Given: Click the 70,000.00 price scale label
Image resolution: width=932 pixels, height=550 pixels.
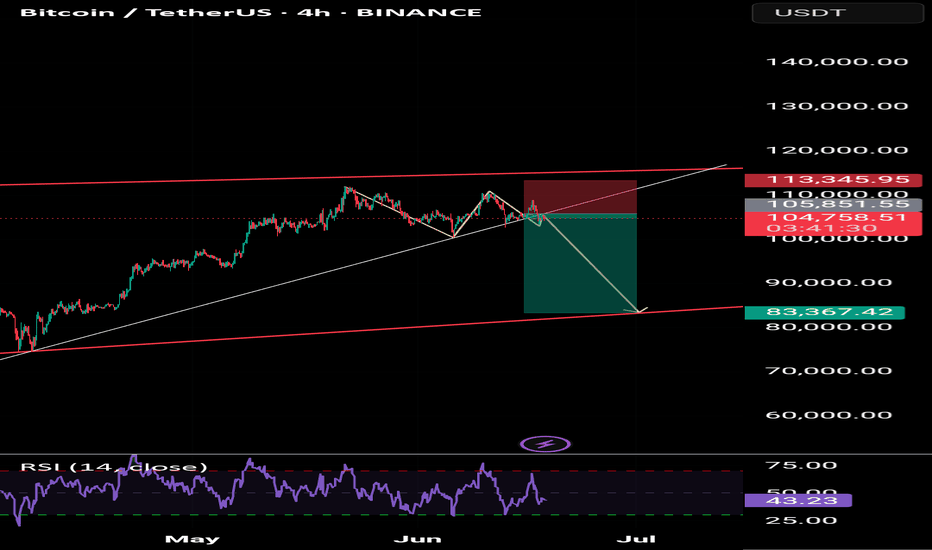Looking at the screenshot, I should (x=829, y=371).
